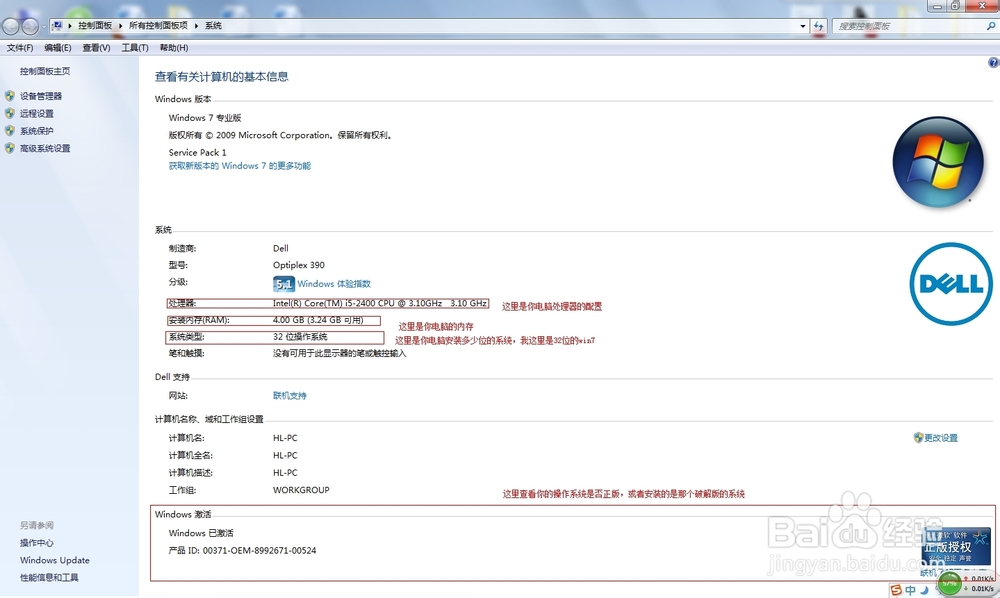This screenshot has height=598, width=1000.
Task: Open 远程设置 from the sidebar
Action: [36, 113]
